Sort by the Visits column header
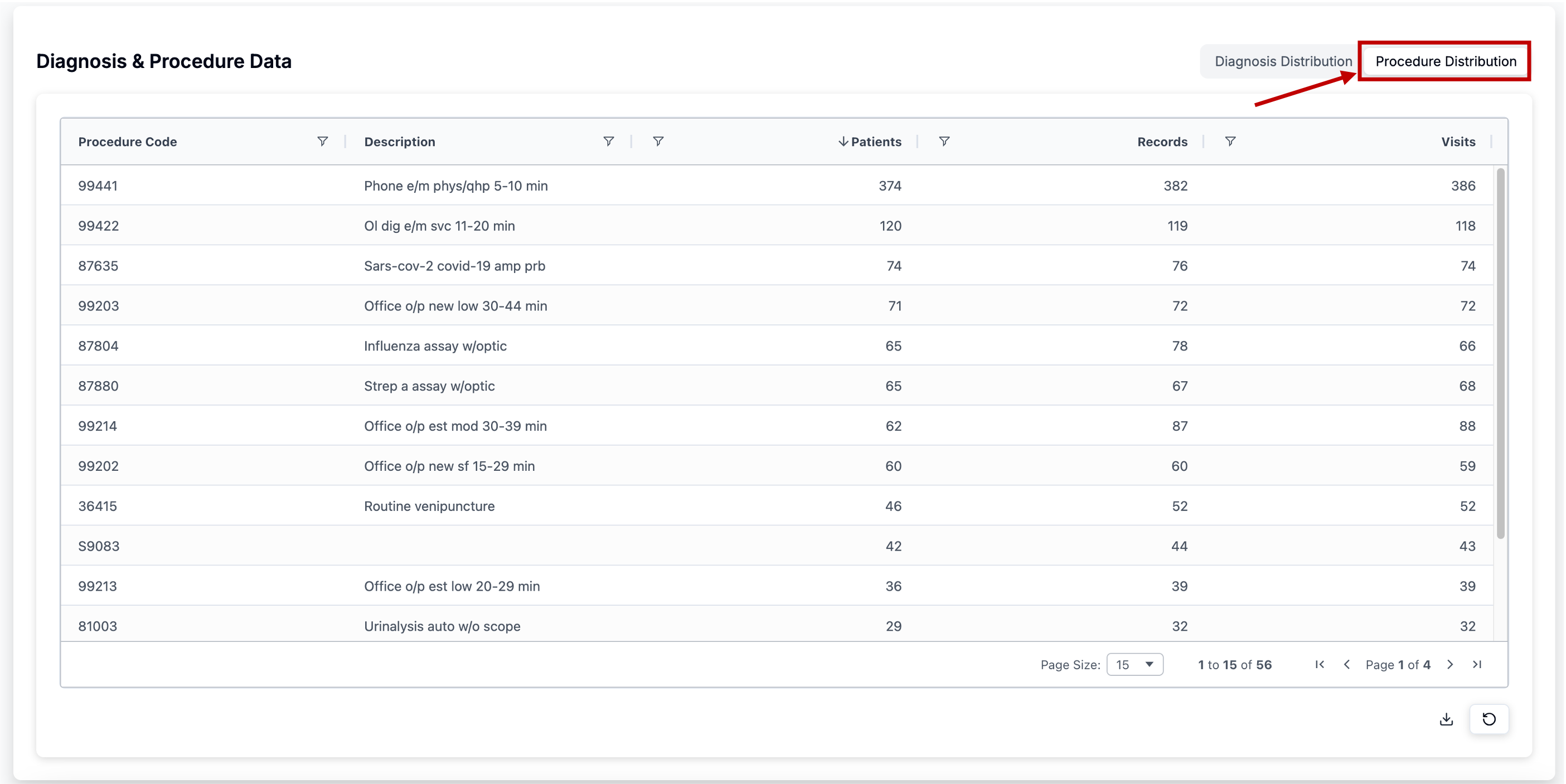1566x784 pixels. (1458, 142)
